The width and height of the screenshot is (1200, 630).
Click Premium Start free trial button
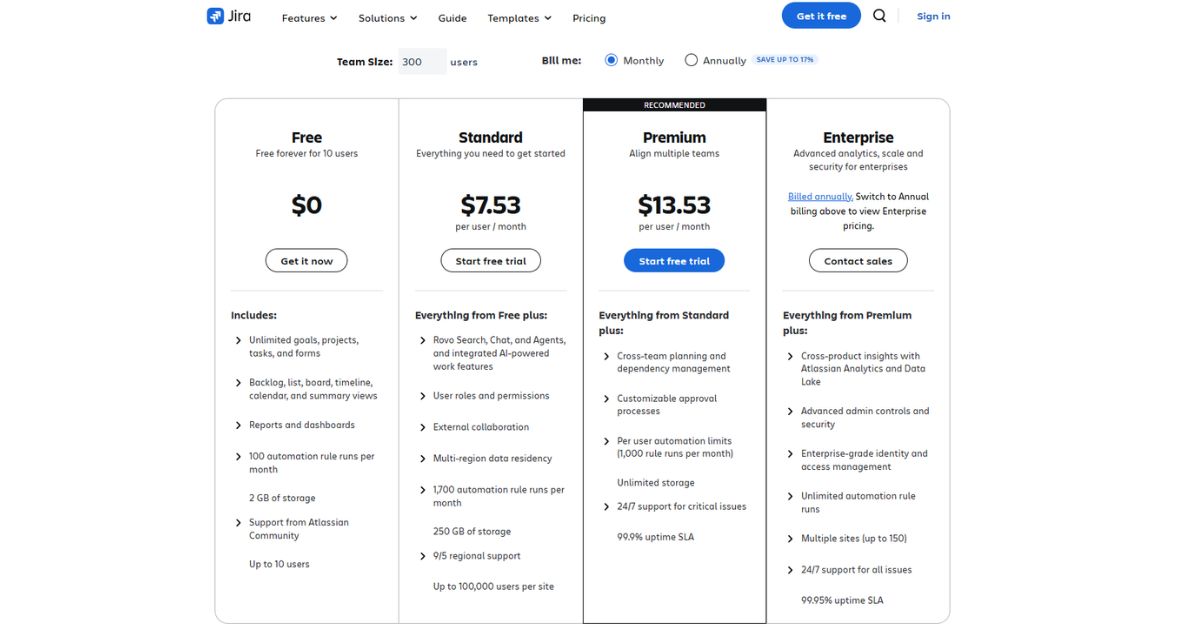tap(674, 261)
